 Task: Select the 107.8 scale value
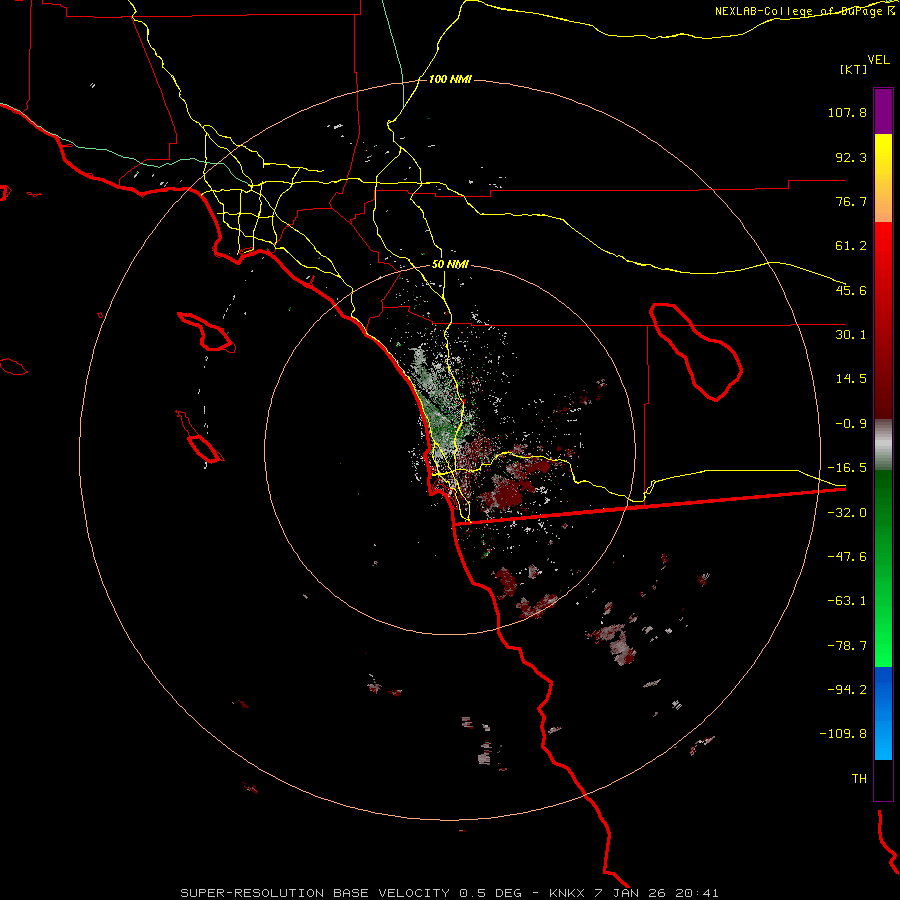tap(847, 112)
